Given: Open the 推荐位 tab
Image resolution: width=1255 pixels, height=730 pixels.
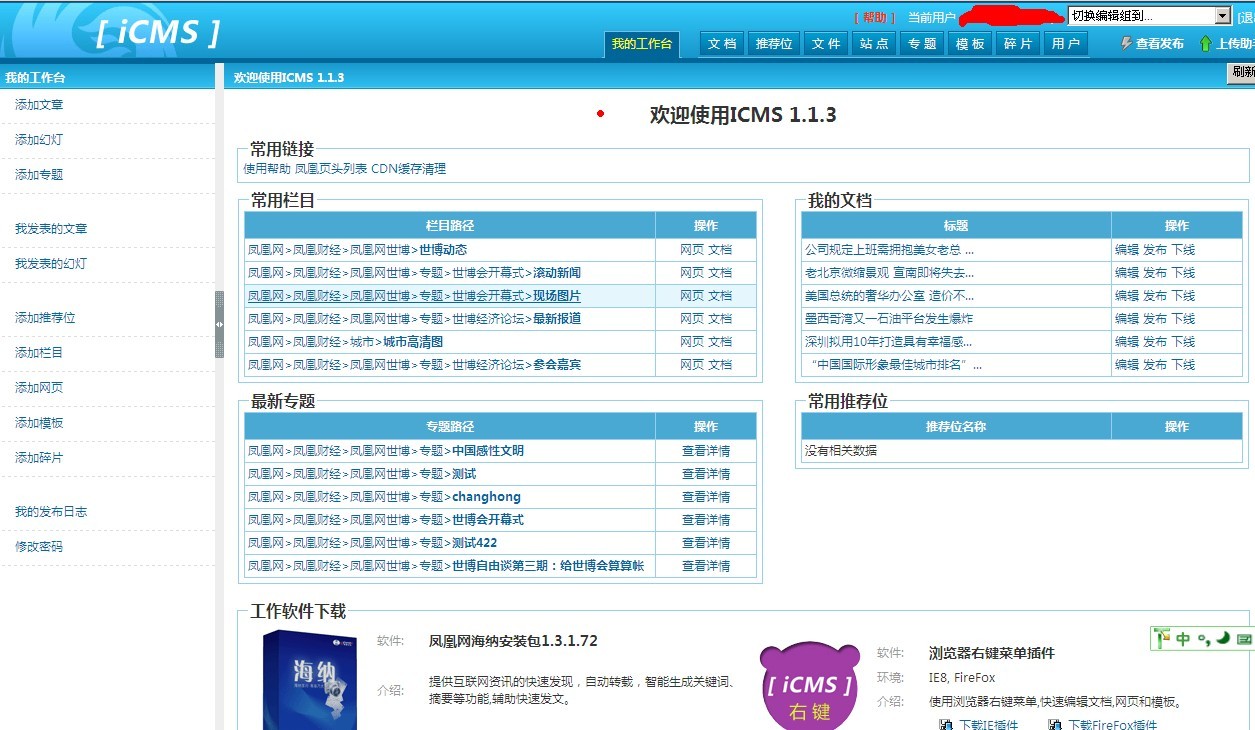Looking at the screenshot, I should pyautogui.click(x=774, y=44).
